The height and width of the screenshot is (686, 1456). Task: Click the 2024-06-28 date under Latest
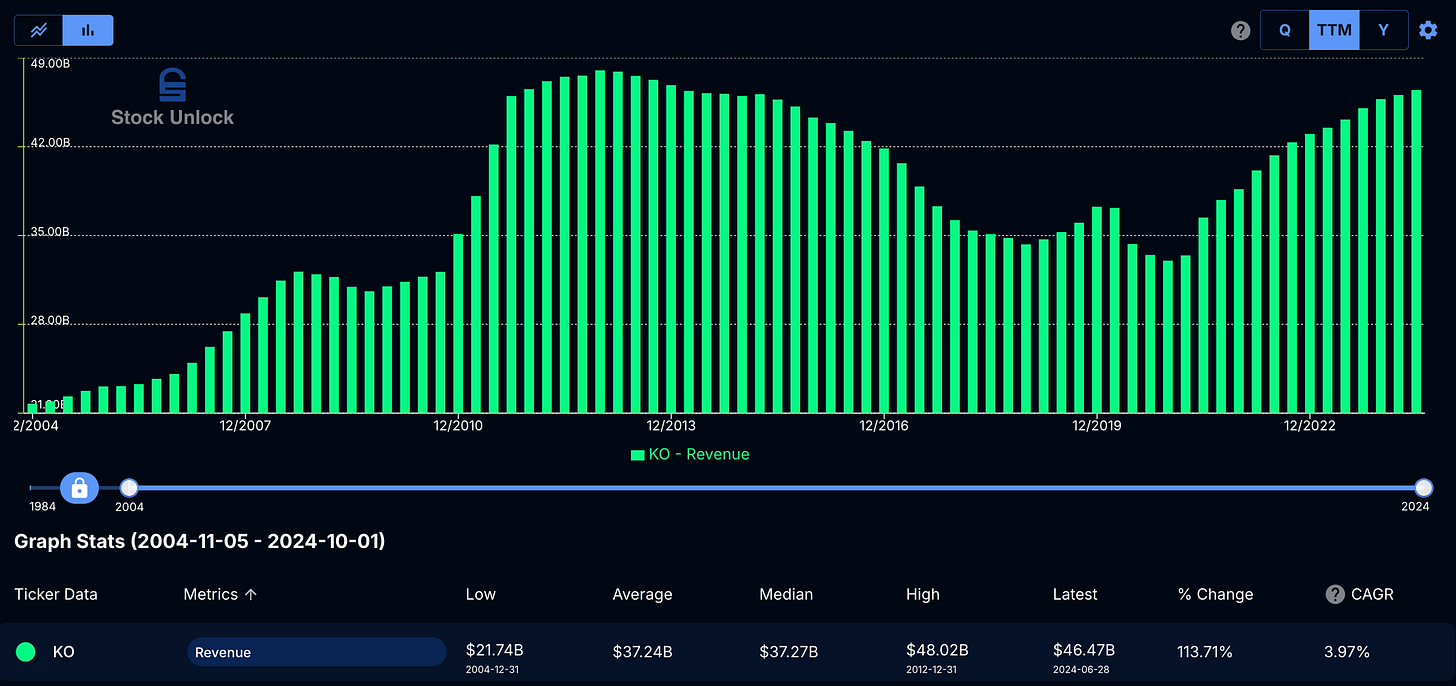pos(1079,668)
